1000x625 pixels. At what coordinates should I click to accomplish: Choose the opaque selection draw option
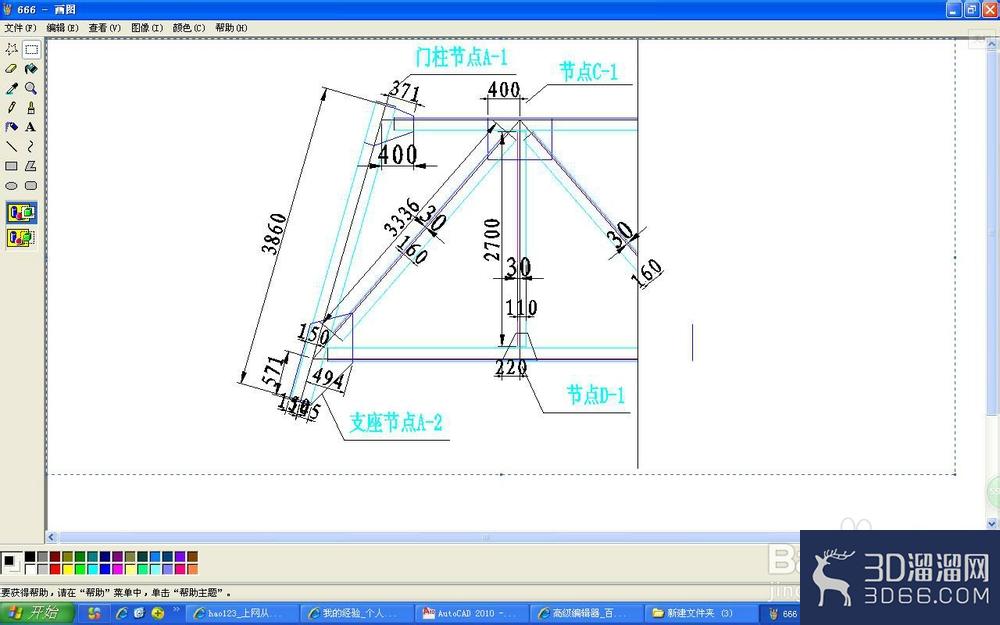coord(22,213)
